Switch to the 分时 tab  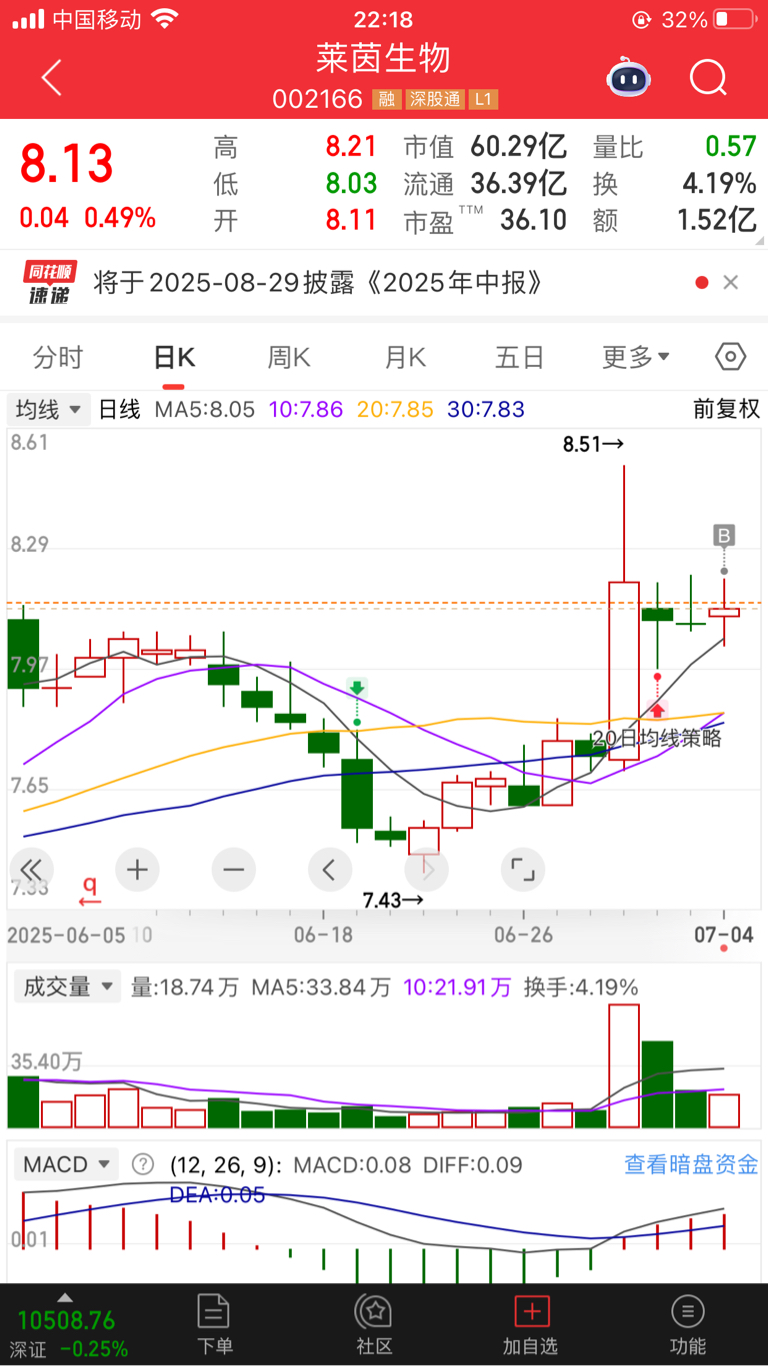(x=58, y=357)
